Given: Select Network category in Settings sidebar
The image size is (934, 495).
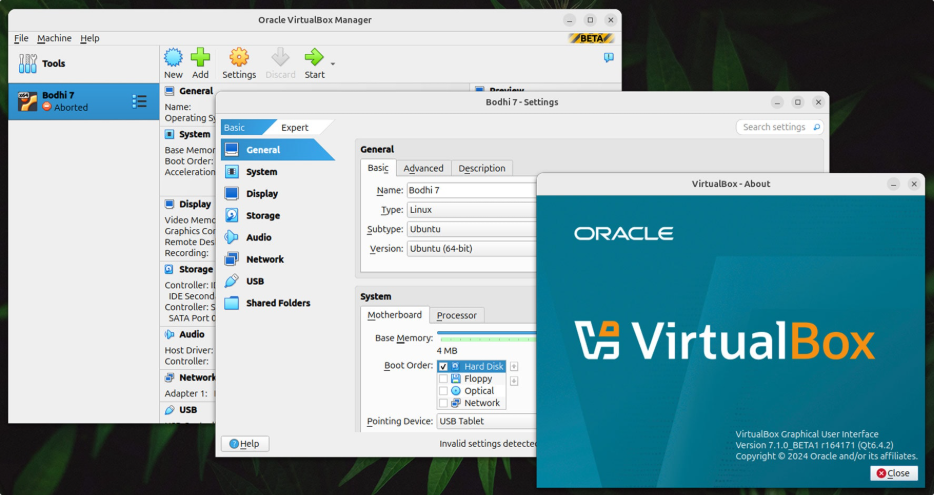Looking at the screenshot, I should coord(278,259).
